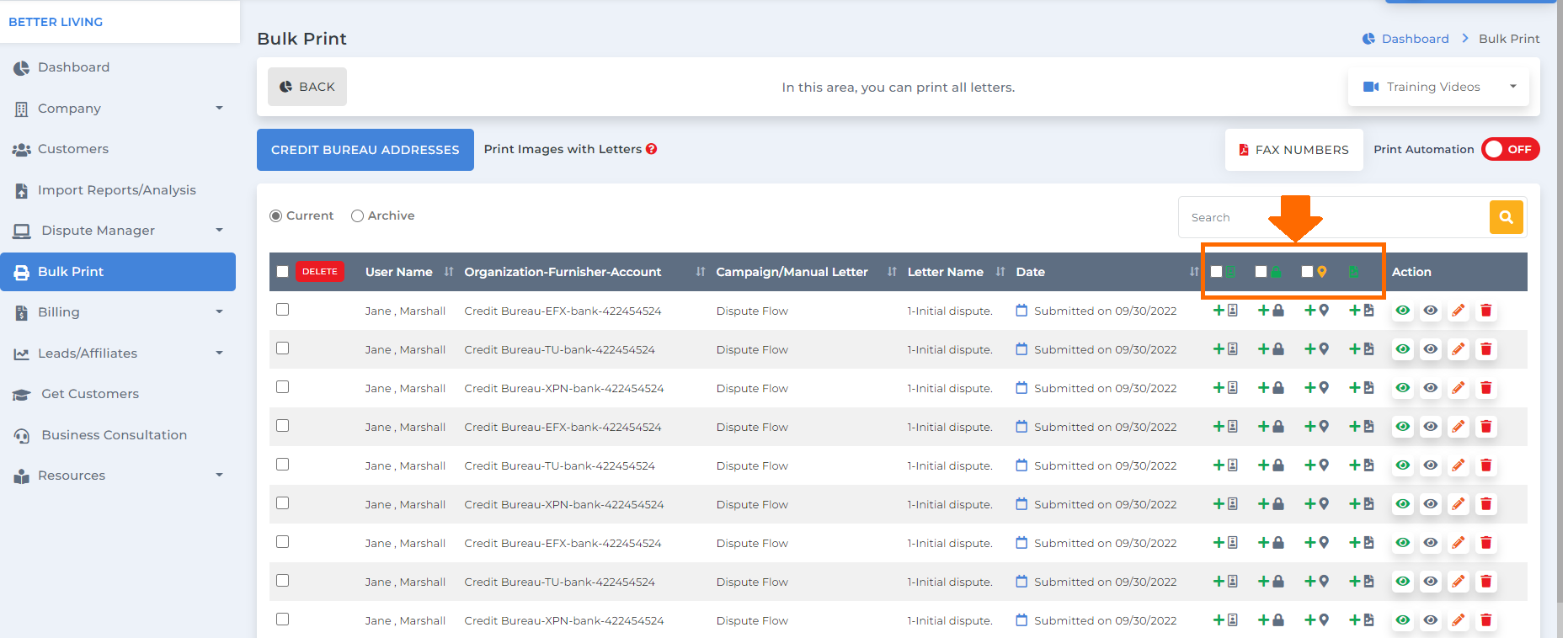The width and height of the screenshot is (1568, 638).
Task: Open Get Customers in sidebar
Action: coord(90,394)
